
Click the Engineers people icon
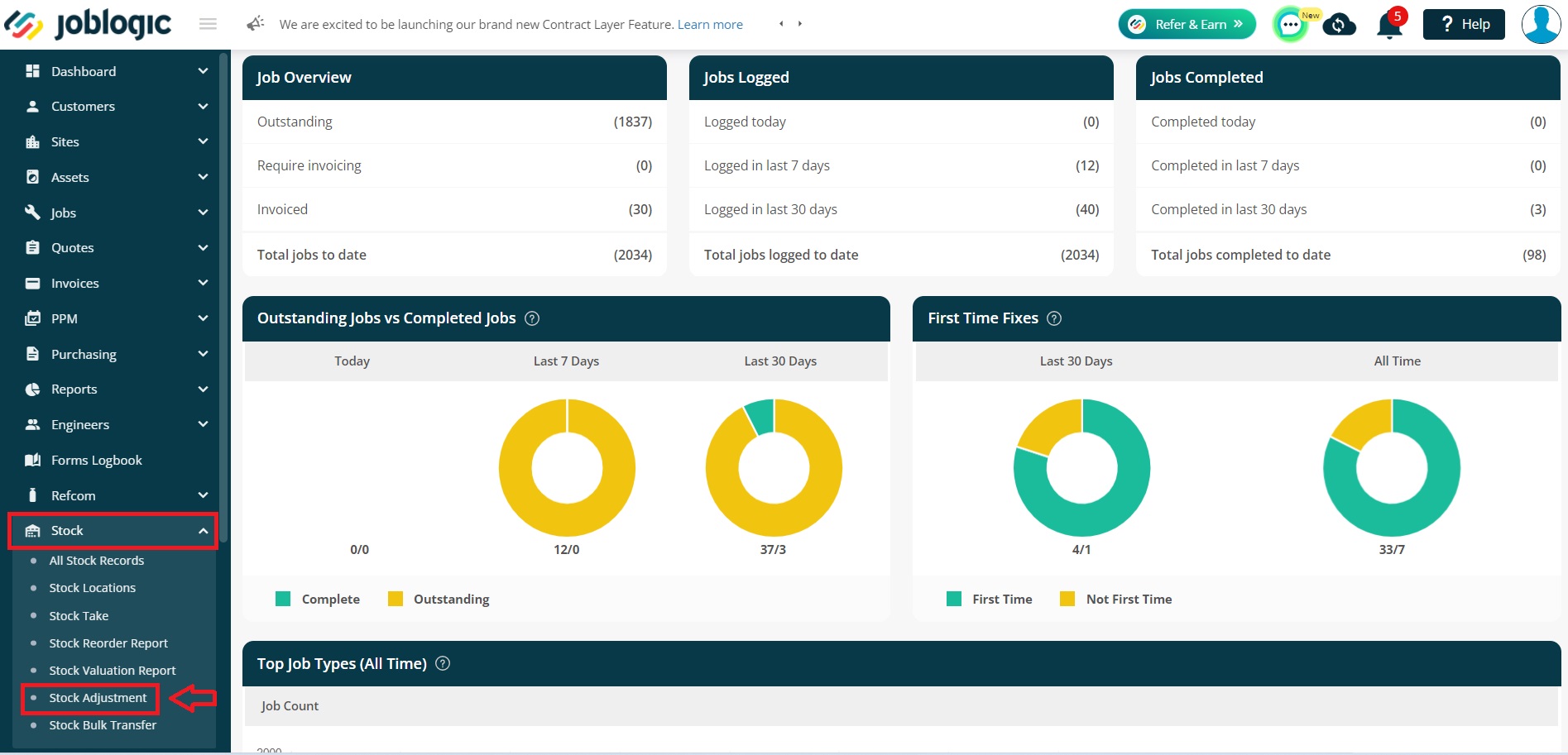[x=33, y=424]
